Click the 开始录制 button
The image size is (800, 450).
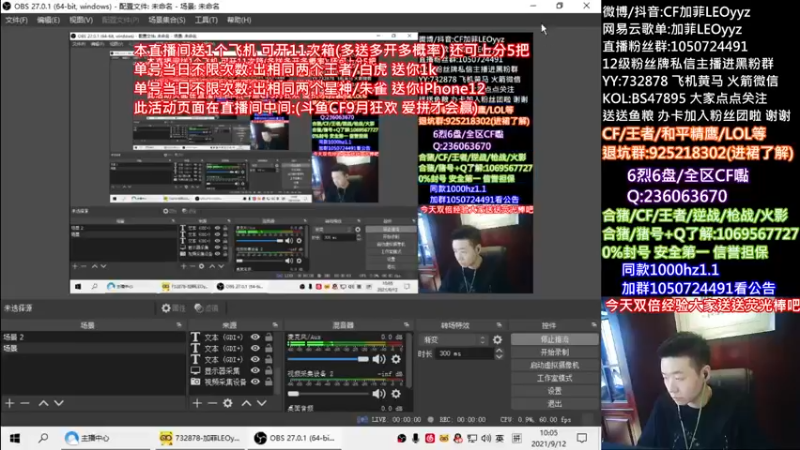click(x=555, y=352)
